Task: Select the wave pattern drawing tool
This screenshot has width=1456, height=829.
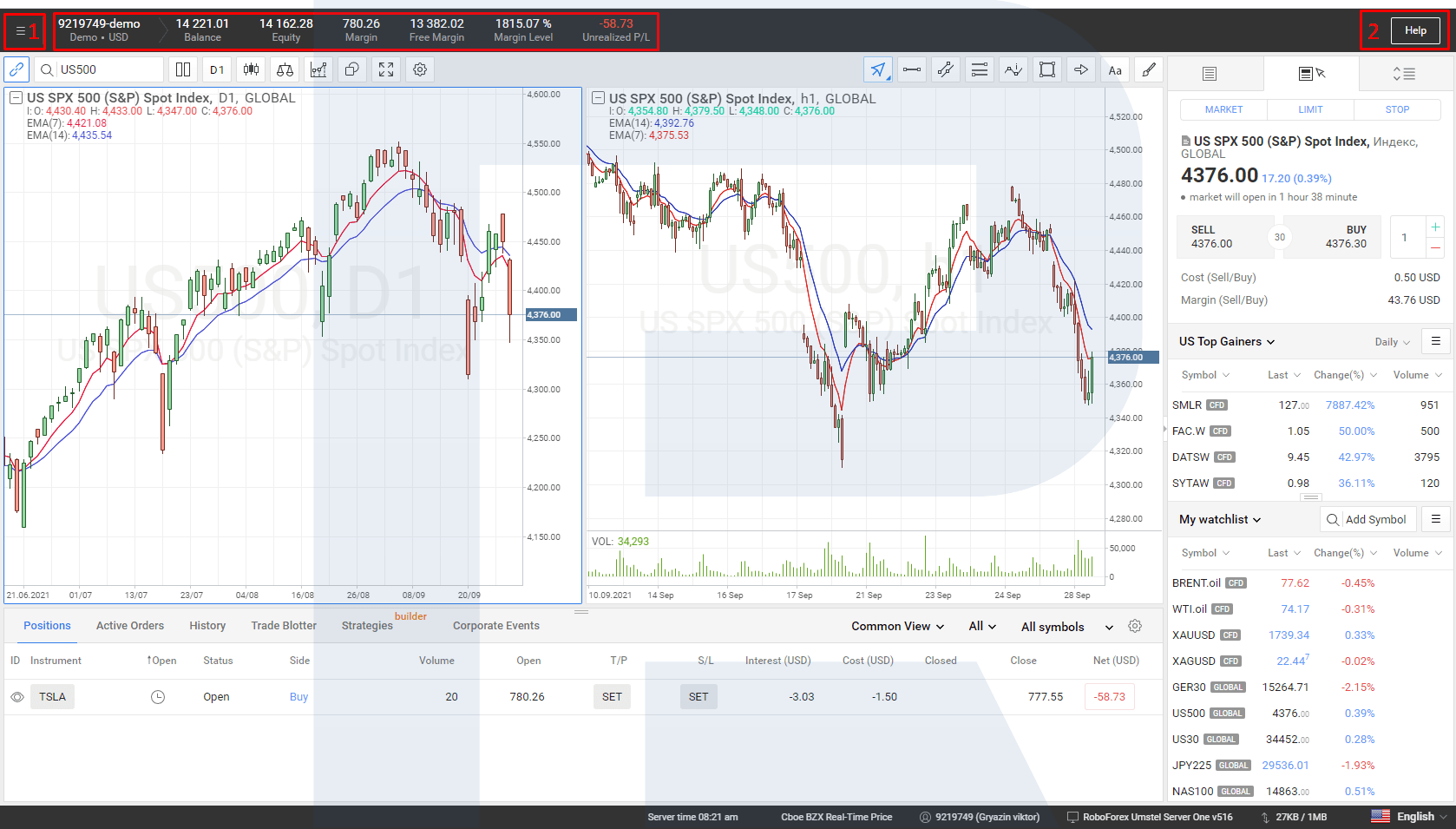Action: 1013,69
